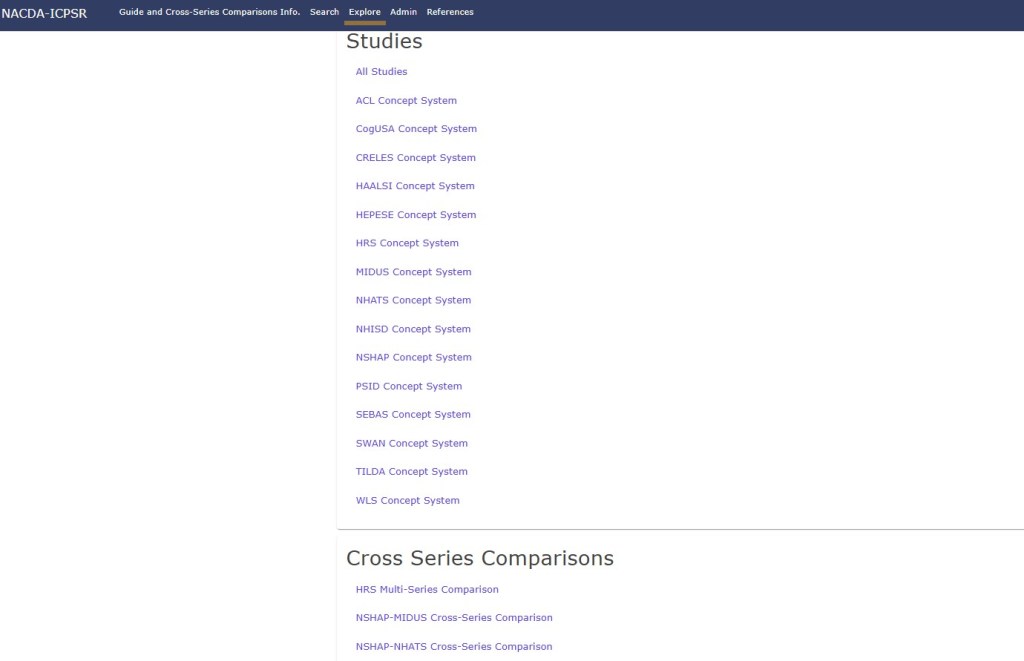The height and width of the screenshot is (661, 1024).
Task: Select TILDA Concept System
Action: coord(411,472)
